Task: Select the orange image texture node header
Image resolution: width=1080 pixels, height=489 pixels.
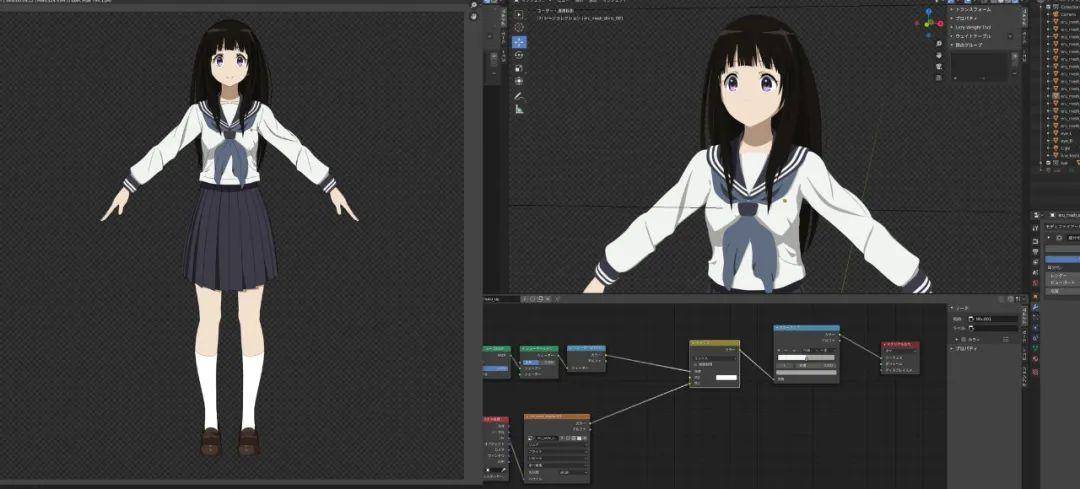Action: tap(557, 417)
